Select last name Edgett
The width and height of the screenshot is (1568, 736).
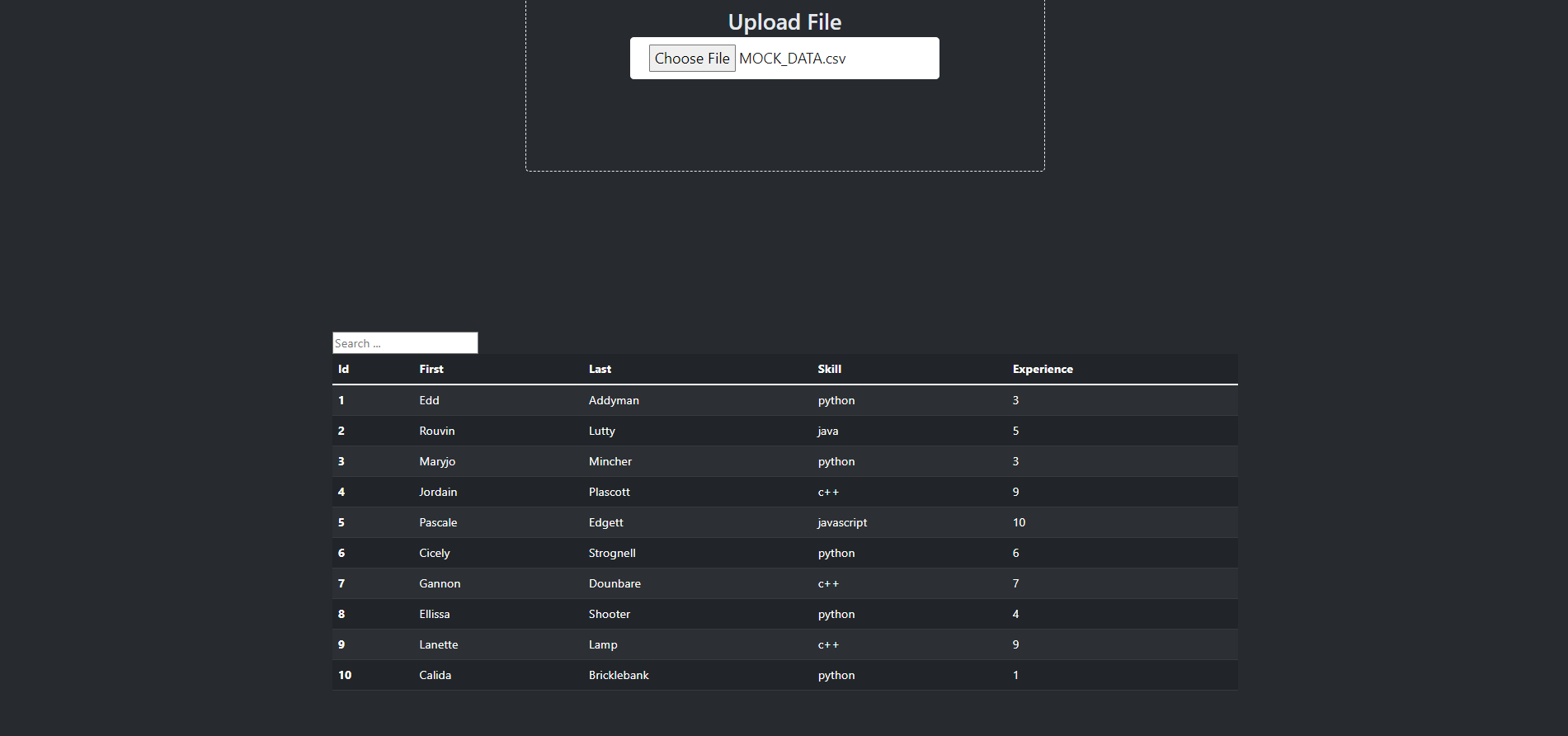click(606, 522)
